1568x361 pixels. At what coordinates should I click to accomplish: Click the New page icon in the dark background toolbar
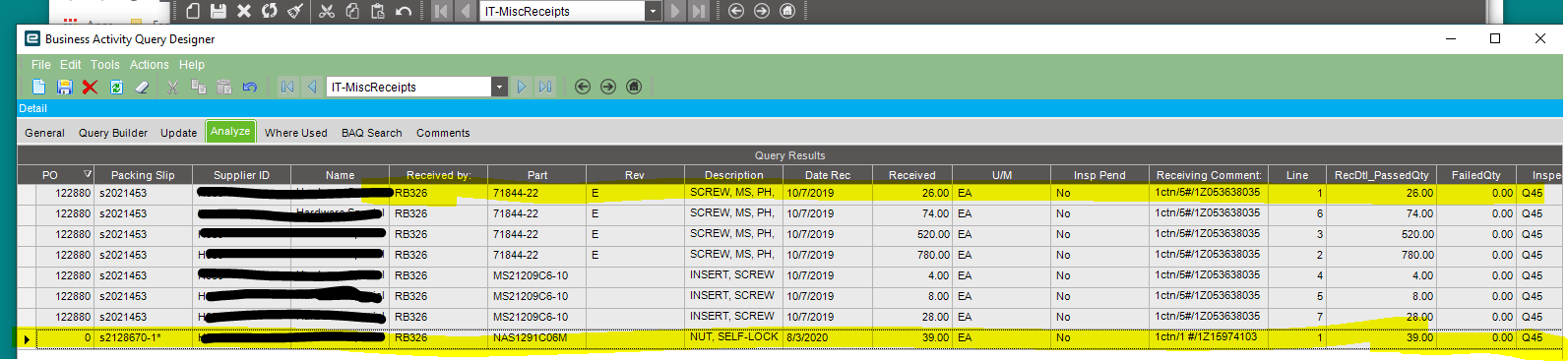pos(193,11)
